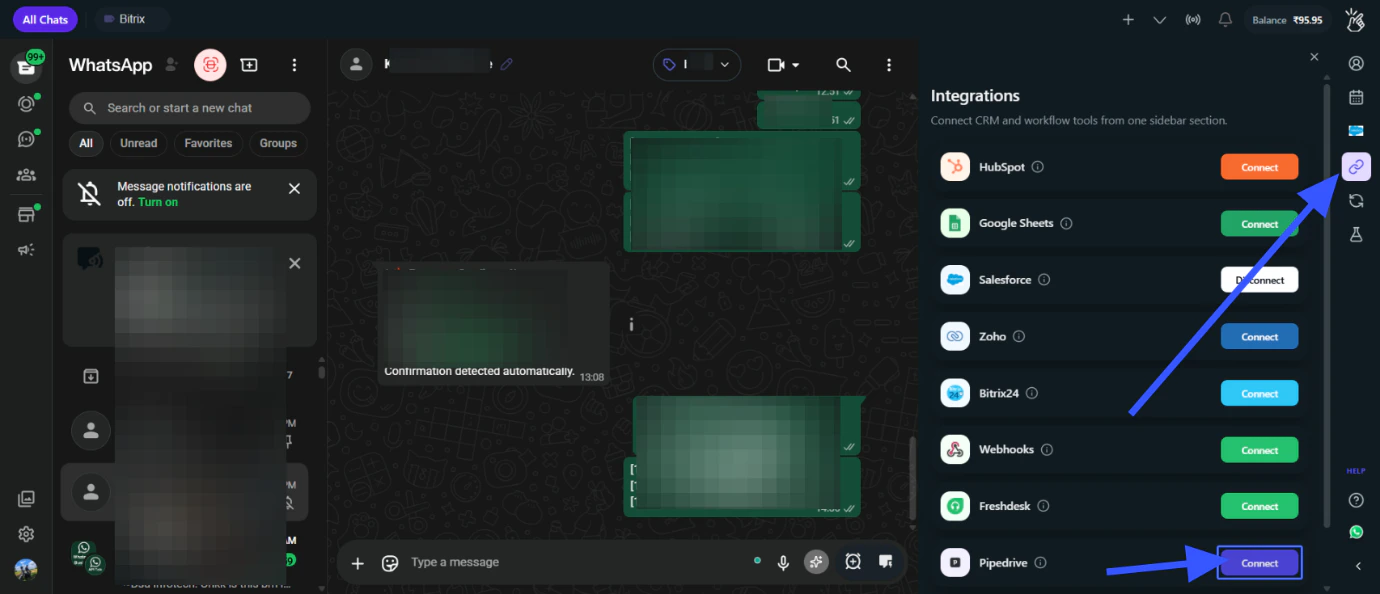Collapse the right sidebar with arrow
This screenshot has width=1380, height=594.
point(1357,566)
